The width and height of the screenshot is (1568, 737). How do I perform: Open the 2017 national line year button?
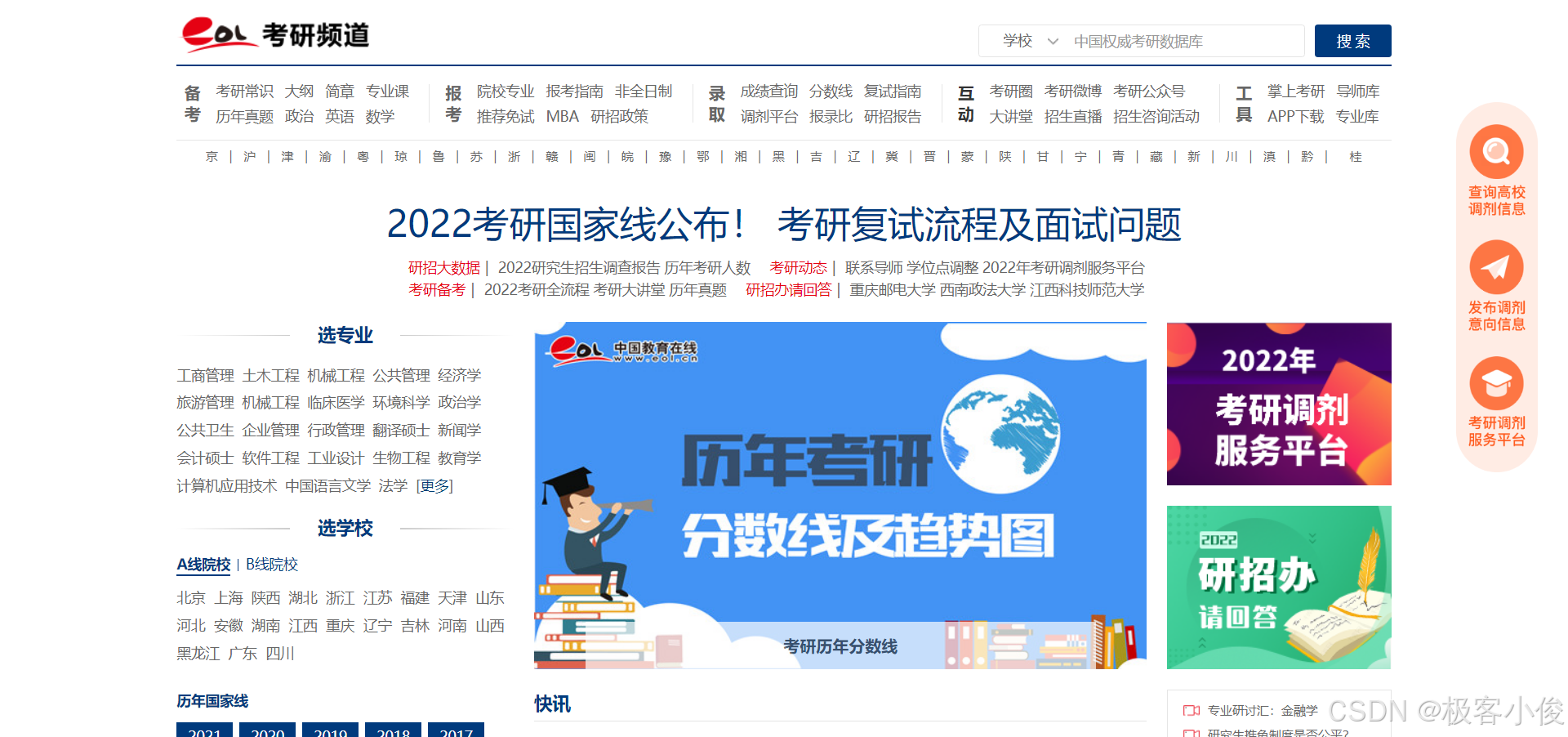[456, 730]
